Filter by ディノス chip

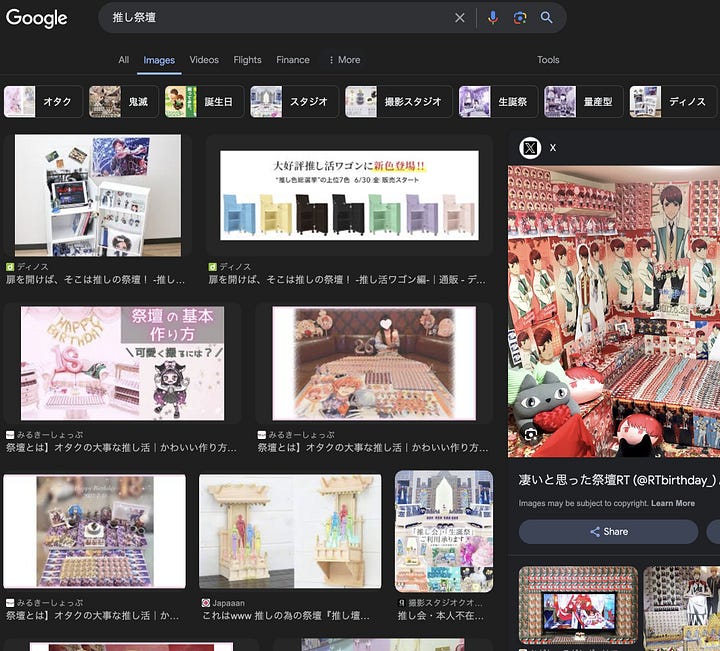673,101
